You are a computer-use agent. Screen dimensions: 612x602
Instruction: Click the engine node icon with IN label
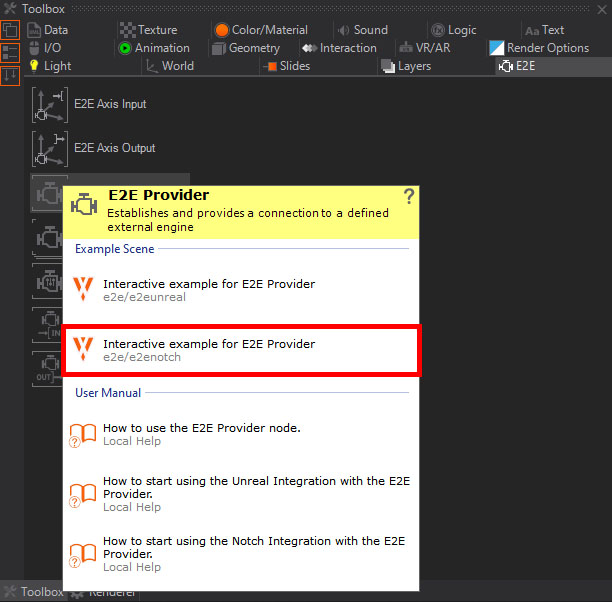48,325
